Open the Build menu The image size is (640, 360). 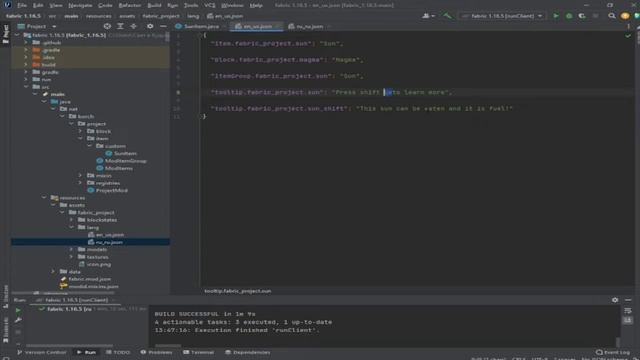pos(154,5)
